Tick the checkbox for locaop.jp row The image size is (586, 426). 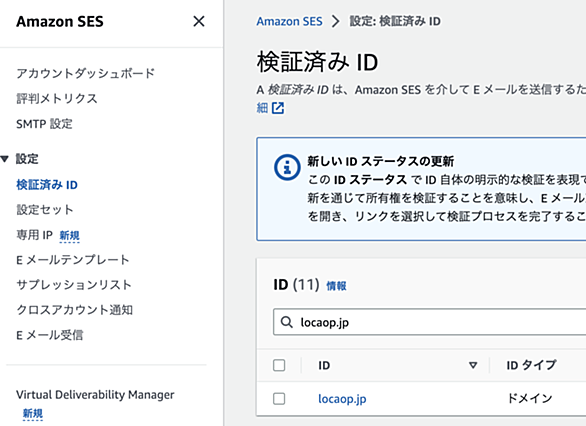tap(279, 399)
